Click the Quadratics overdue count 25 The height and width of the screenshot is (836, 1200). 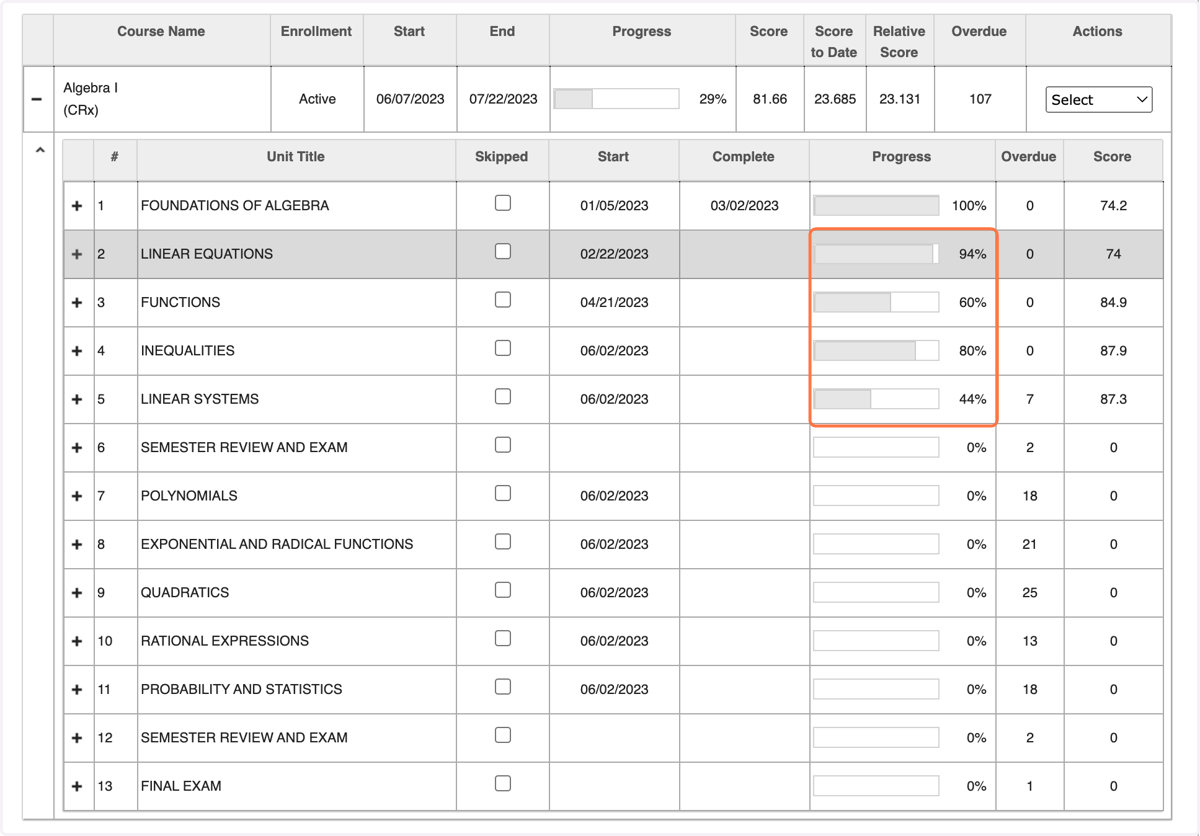tap(1030, 593)
